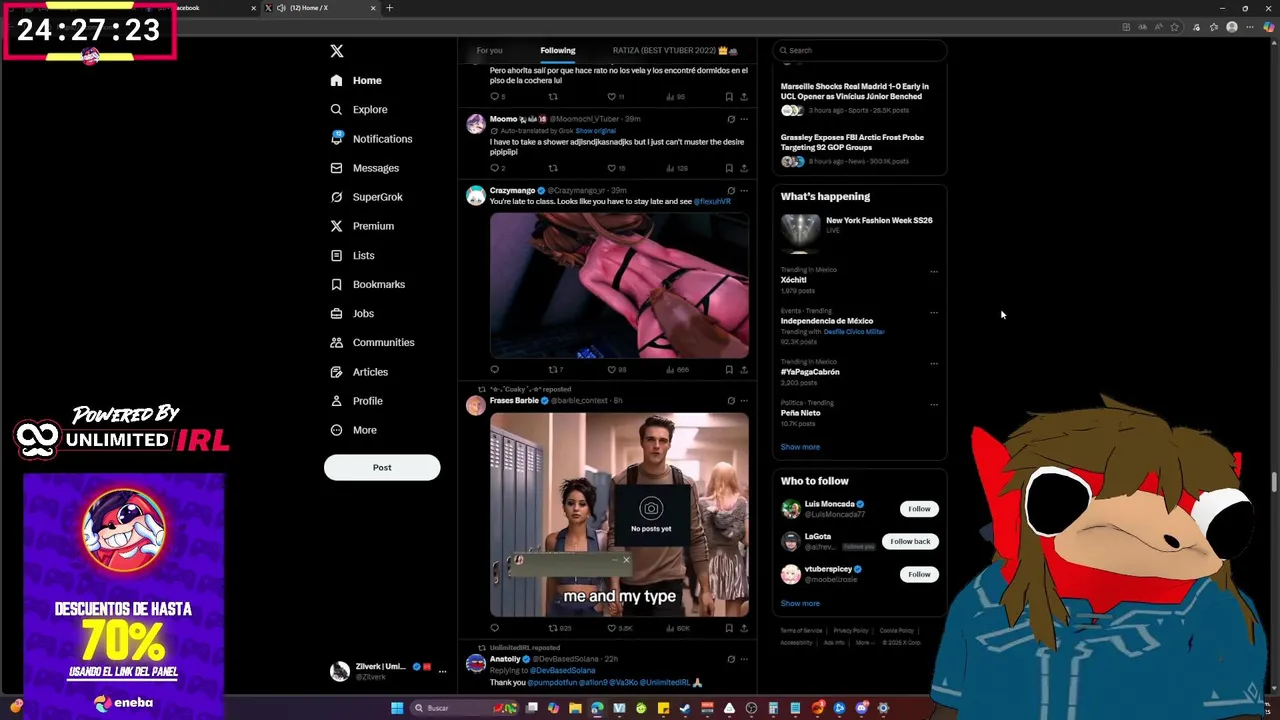Open more options on Crazymango post

(743, 190)
